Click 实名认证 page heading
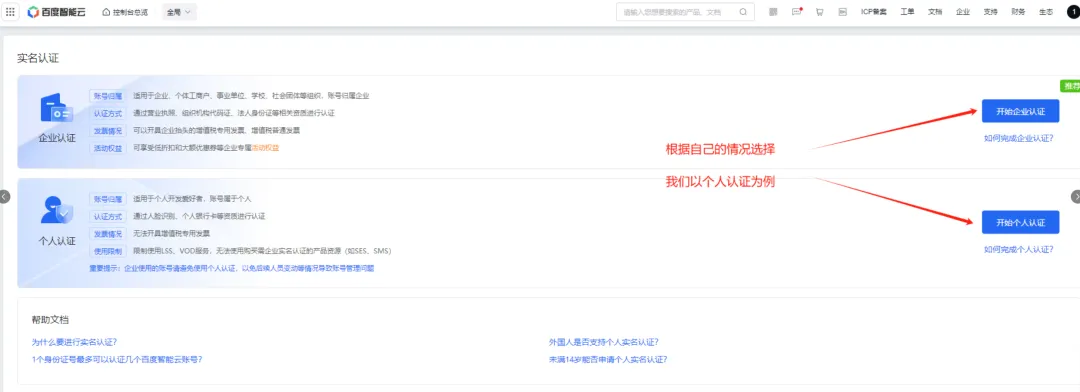 point(38,58)
